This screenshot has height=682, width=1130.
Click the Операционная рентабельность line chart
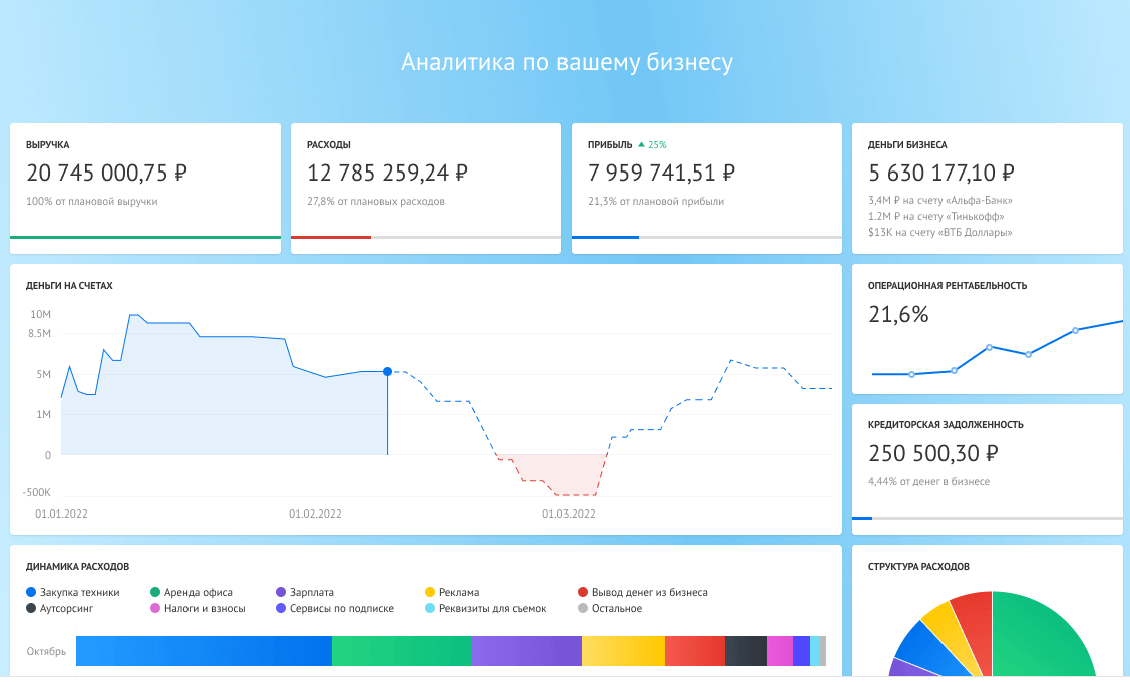(997, 350)
